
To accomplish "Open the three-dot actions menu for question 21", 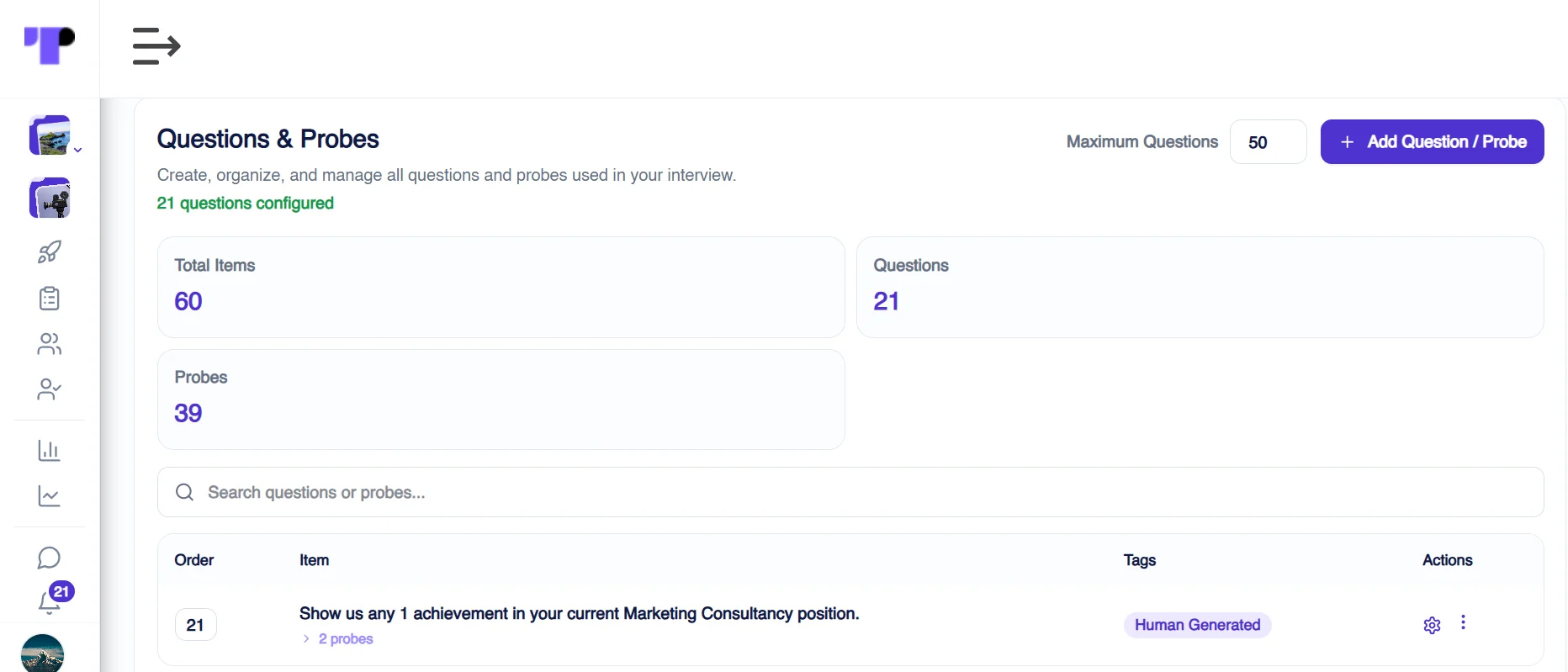I will 1463,622.
